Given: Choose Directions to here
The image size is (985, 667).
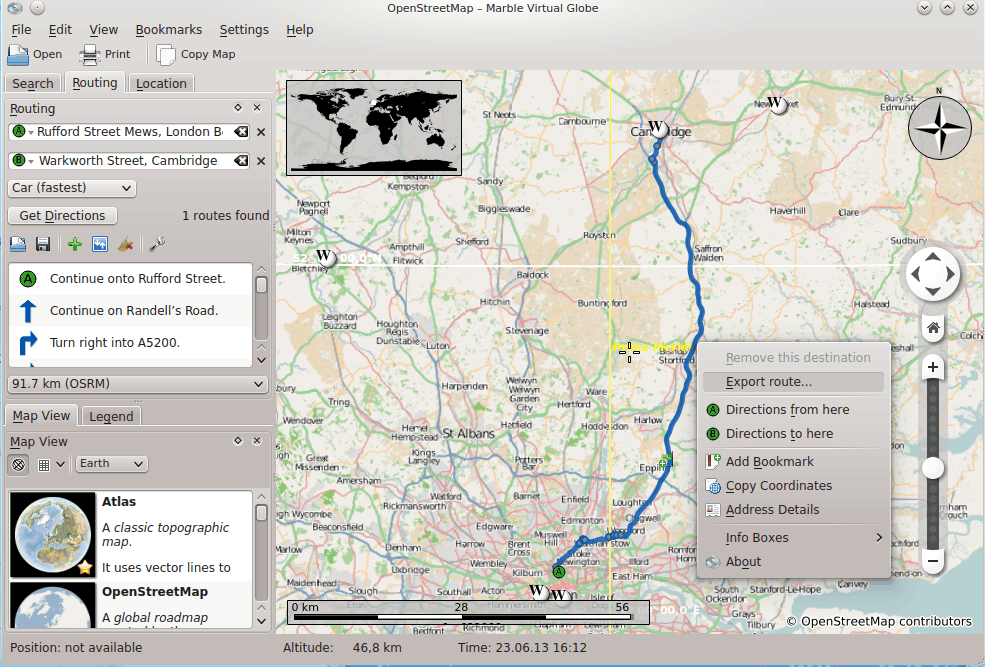Looking at the screenshot, I should 794,434.
